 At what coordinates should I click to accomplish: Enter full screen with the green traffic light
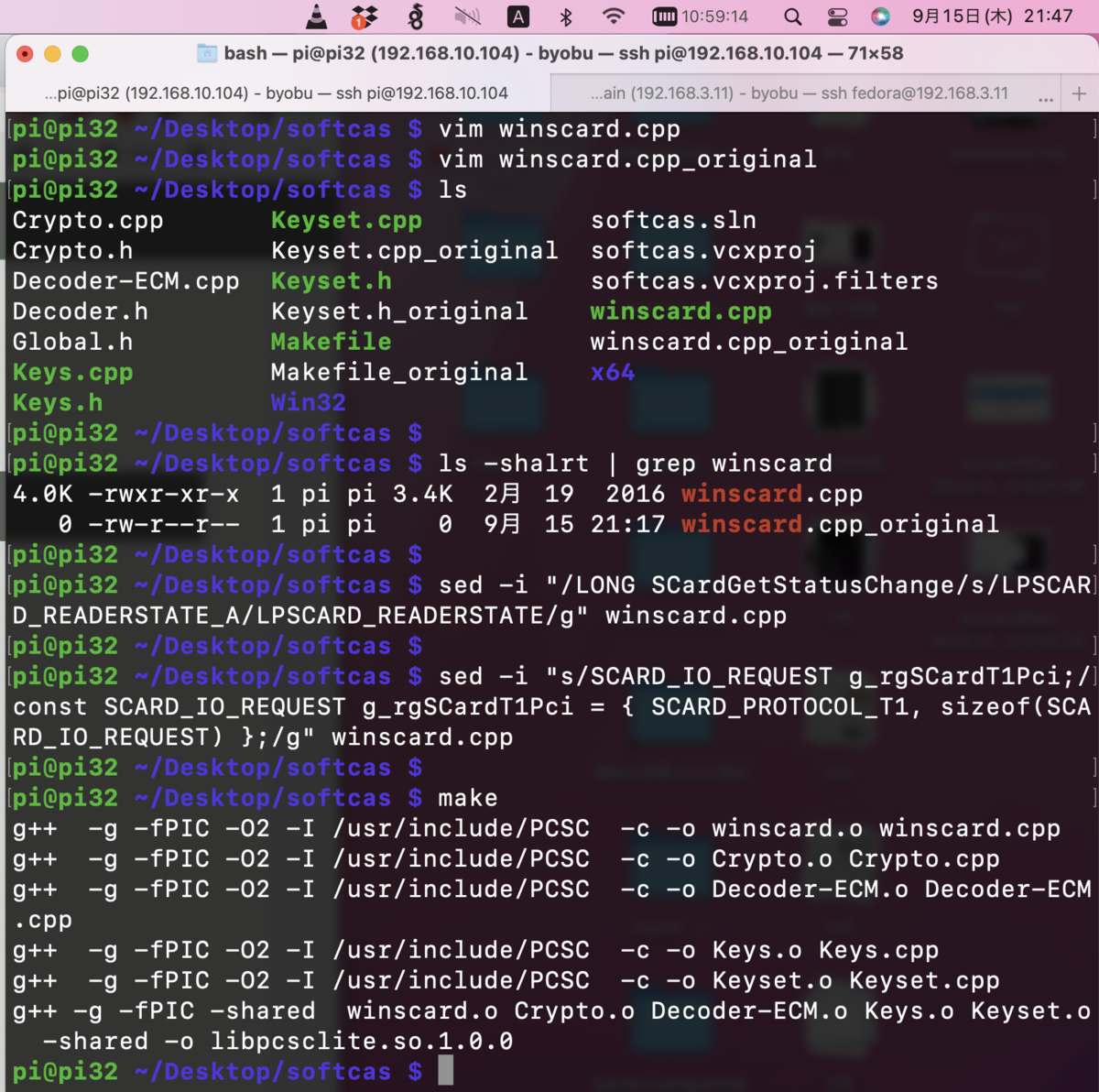[x=81, y=53]
